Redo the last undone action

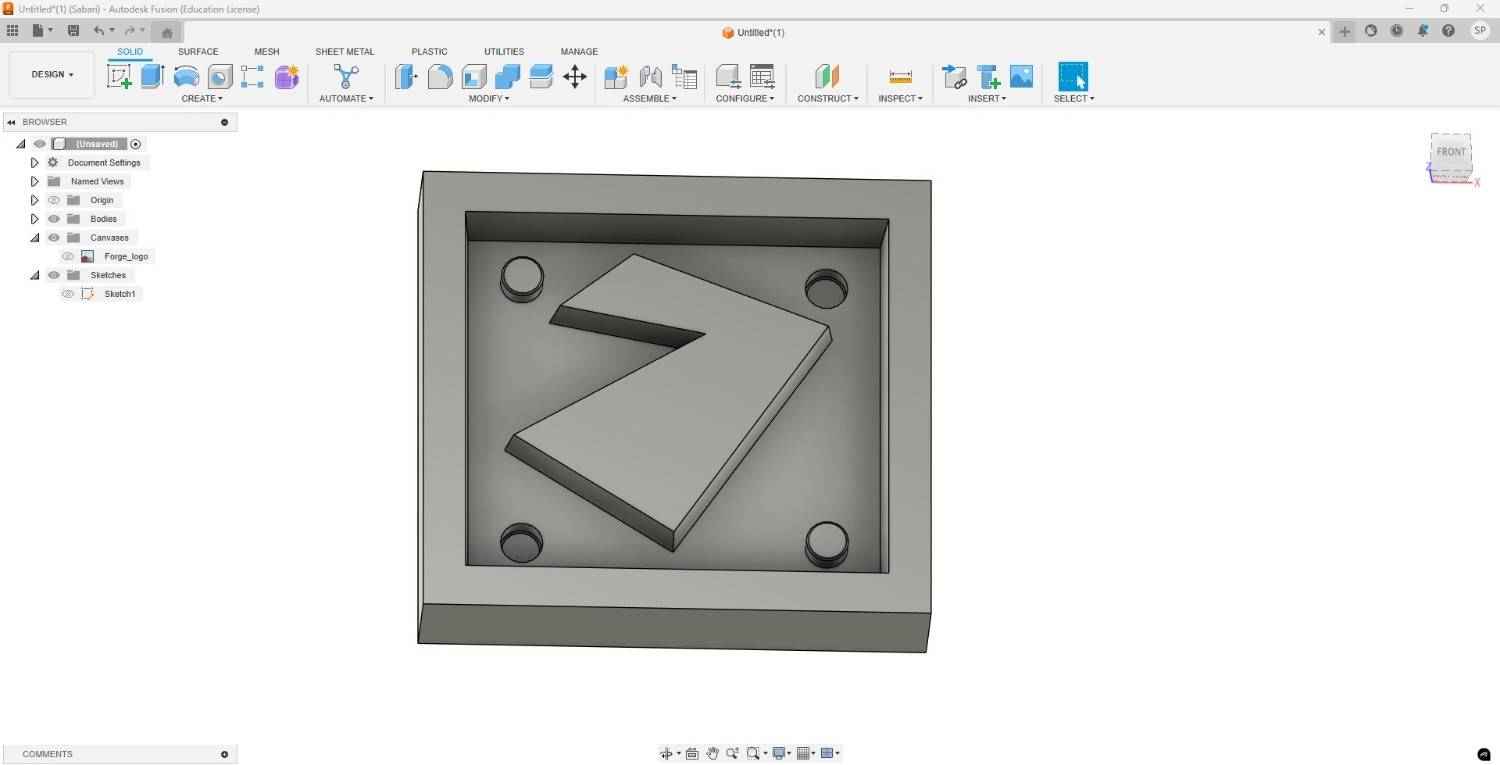[x=129, y=31]
